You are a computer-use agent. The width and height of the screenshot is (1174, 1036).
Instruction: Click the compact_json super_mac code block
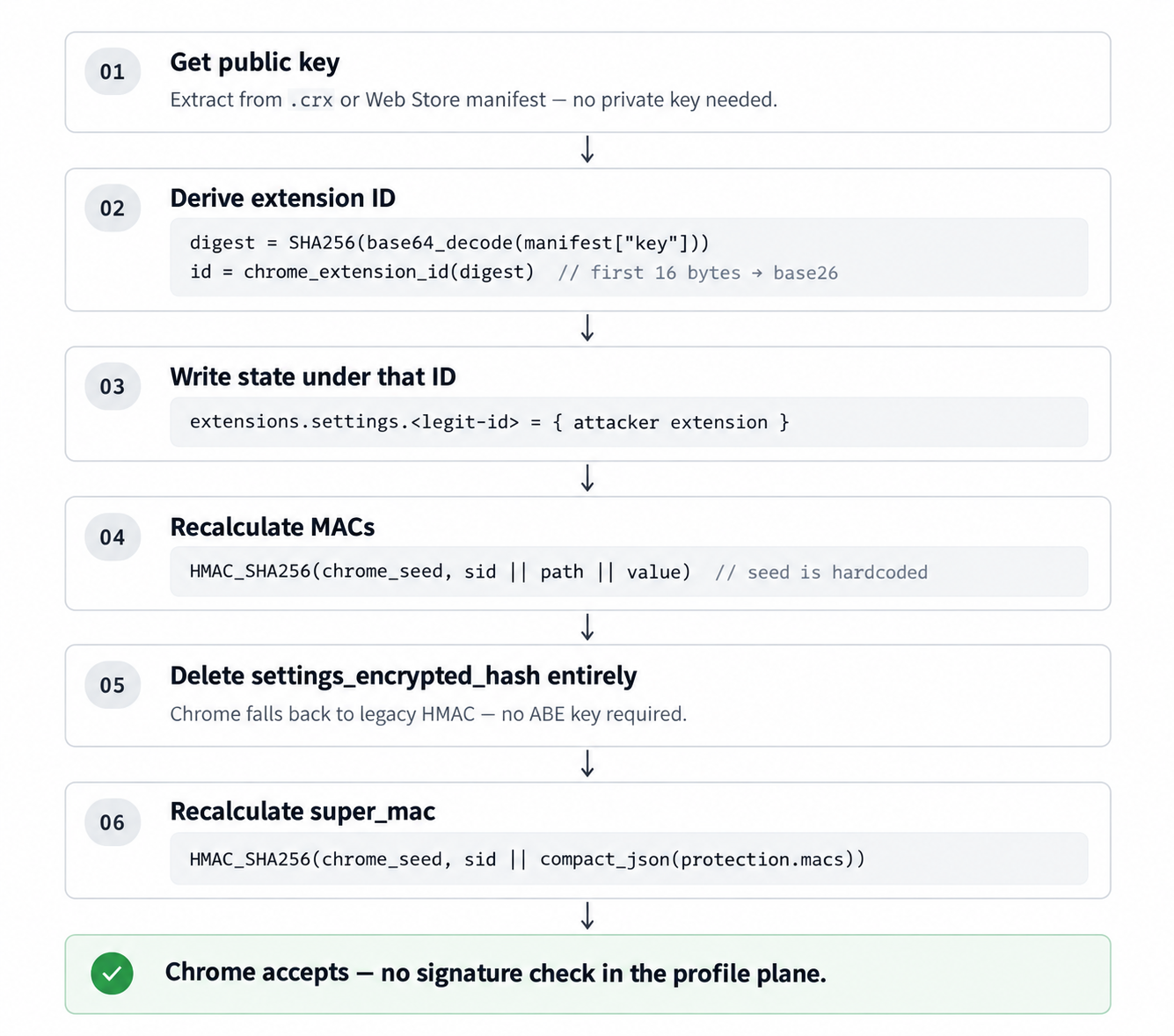pyautogui.click(x=629, y=858)
